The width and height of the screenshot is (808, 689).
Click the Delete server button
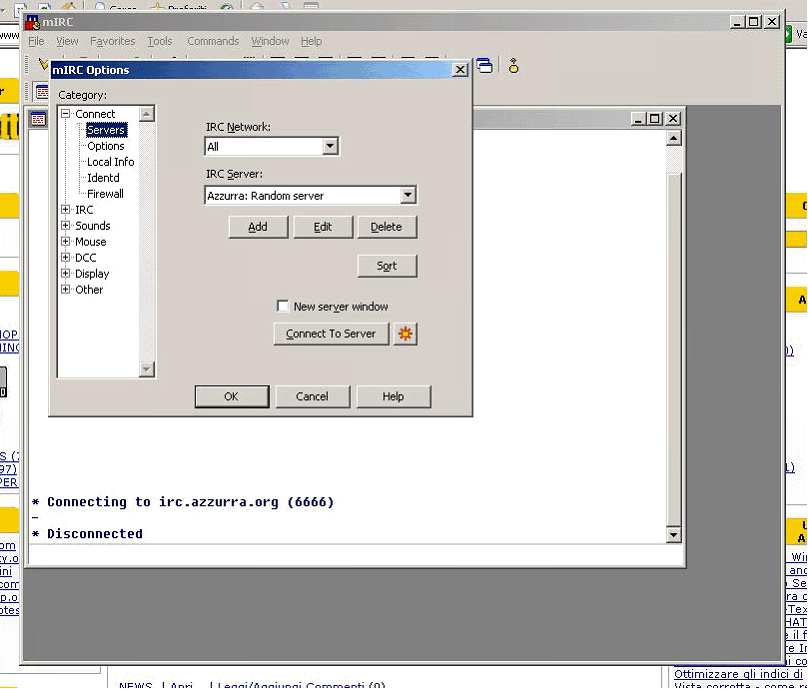point(386,227)
